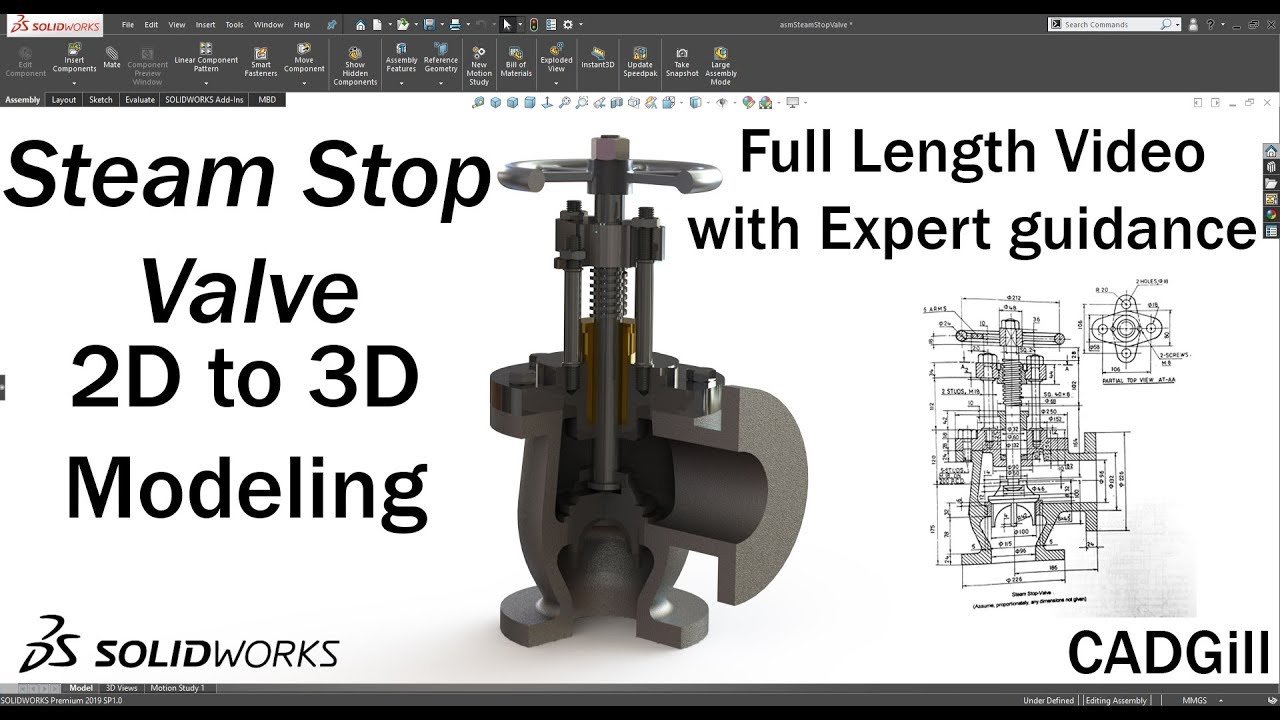Click the Smart Fasteners tool
The height and width of the screenshot is (720, 1280).
coord(260,60)
